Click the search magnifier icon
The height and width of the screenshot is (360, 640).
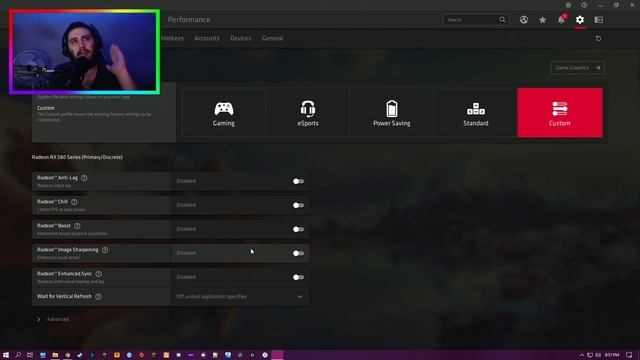pyautogui.click(x=502, y=20)
